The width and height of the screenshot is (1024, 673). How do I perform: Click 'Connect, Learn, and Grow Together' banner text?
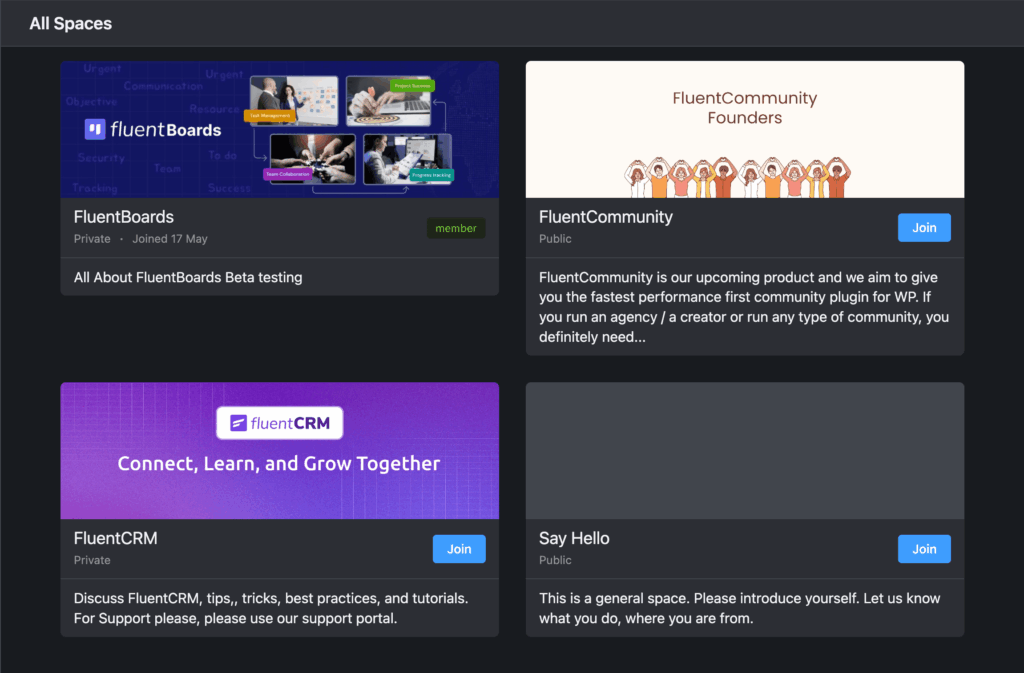tap(279, 463)
